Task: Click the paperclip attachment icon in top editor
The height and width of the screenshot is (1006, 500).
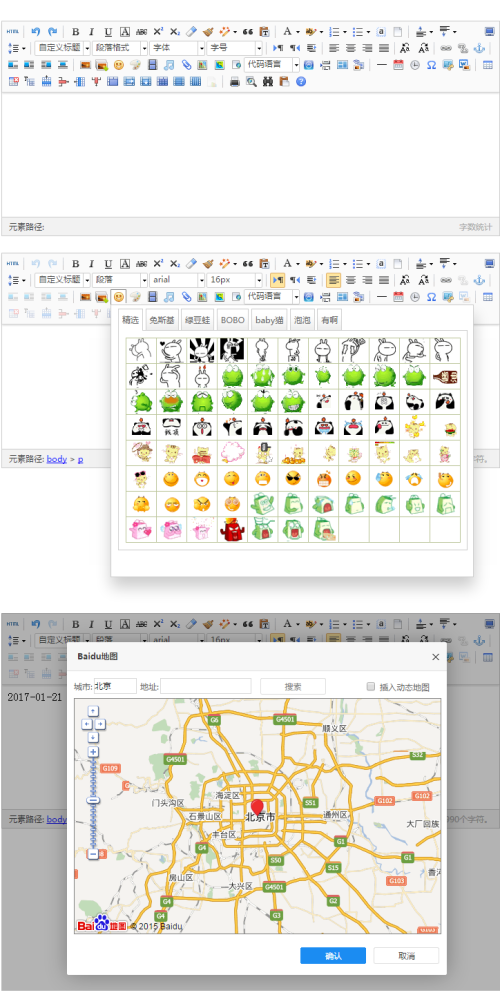Action: point(186,65)
